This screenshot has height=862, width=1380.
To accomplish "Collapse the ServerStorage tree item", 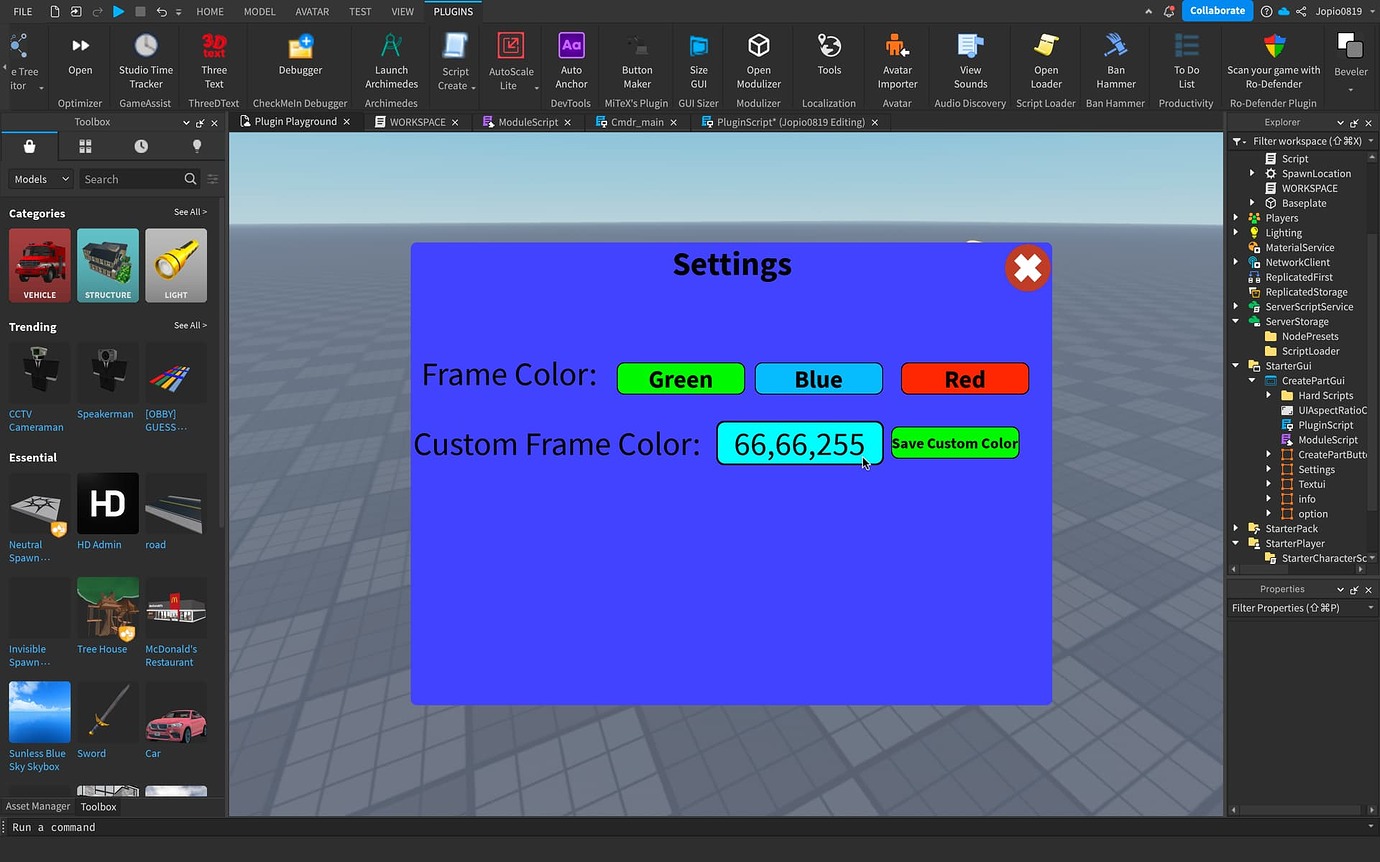I will click(1236, 321).
